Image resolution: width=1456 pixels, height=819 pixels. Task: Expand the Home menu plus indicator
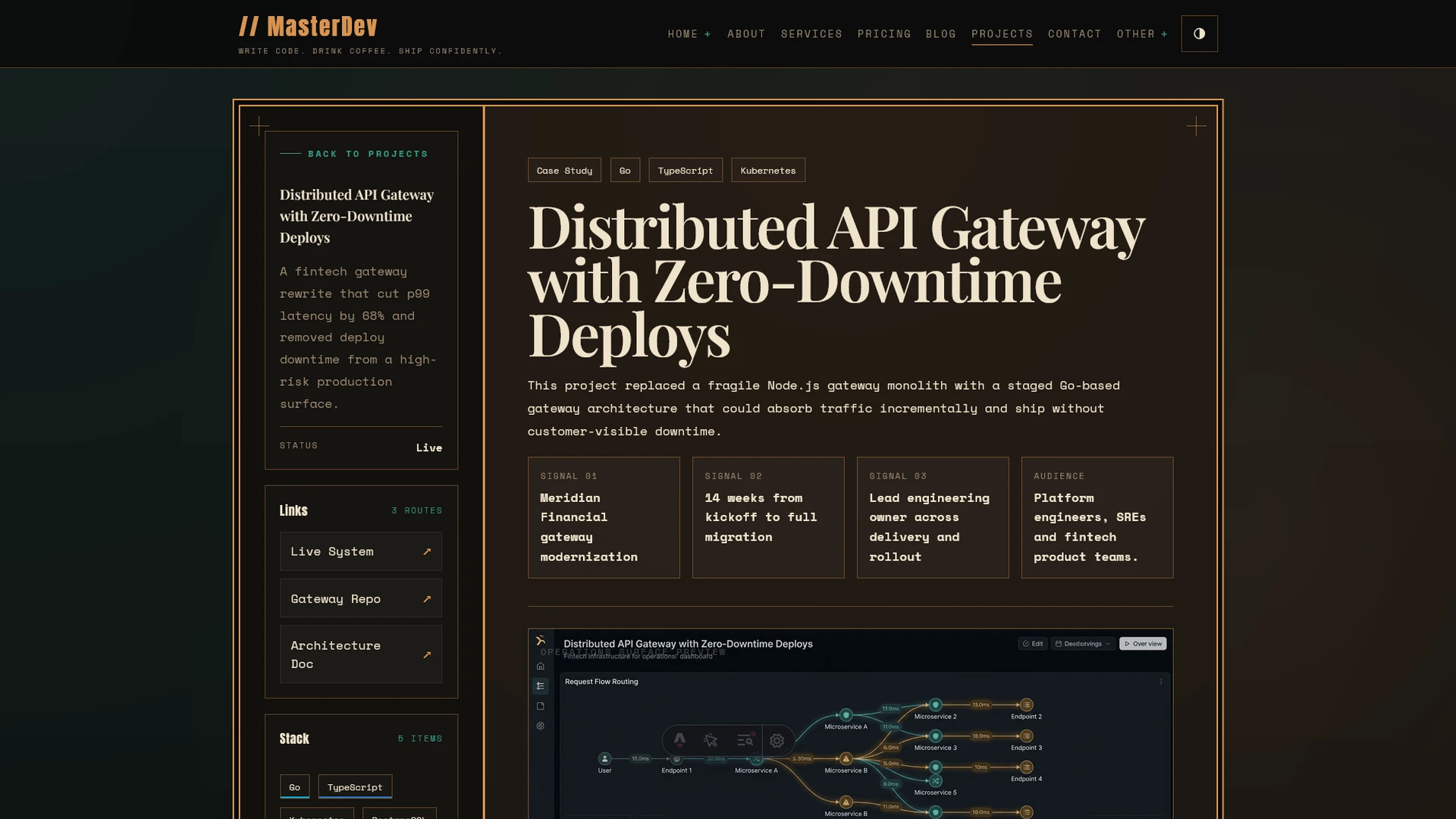click(708, 34)
